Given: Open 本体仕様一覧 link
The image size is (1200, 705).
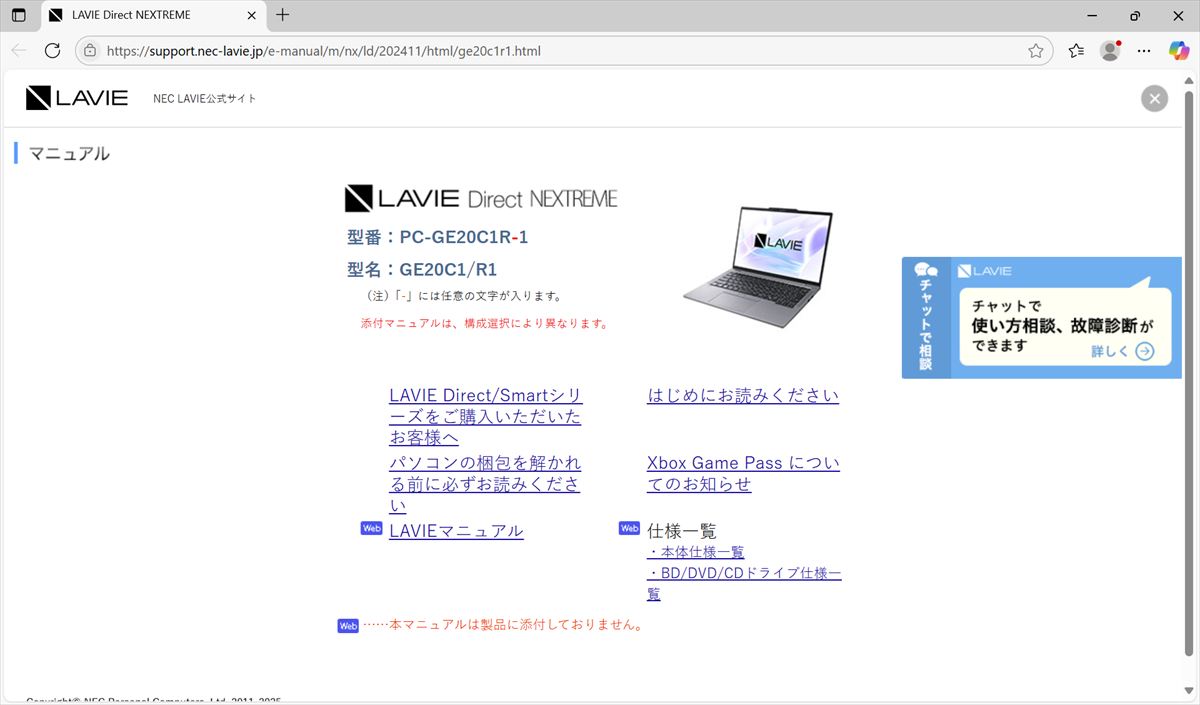Looking at the screenshot, I should point(696,552).
